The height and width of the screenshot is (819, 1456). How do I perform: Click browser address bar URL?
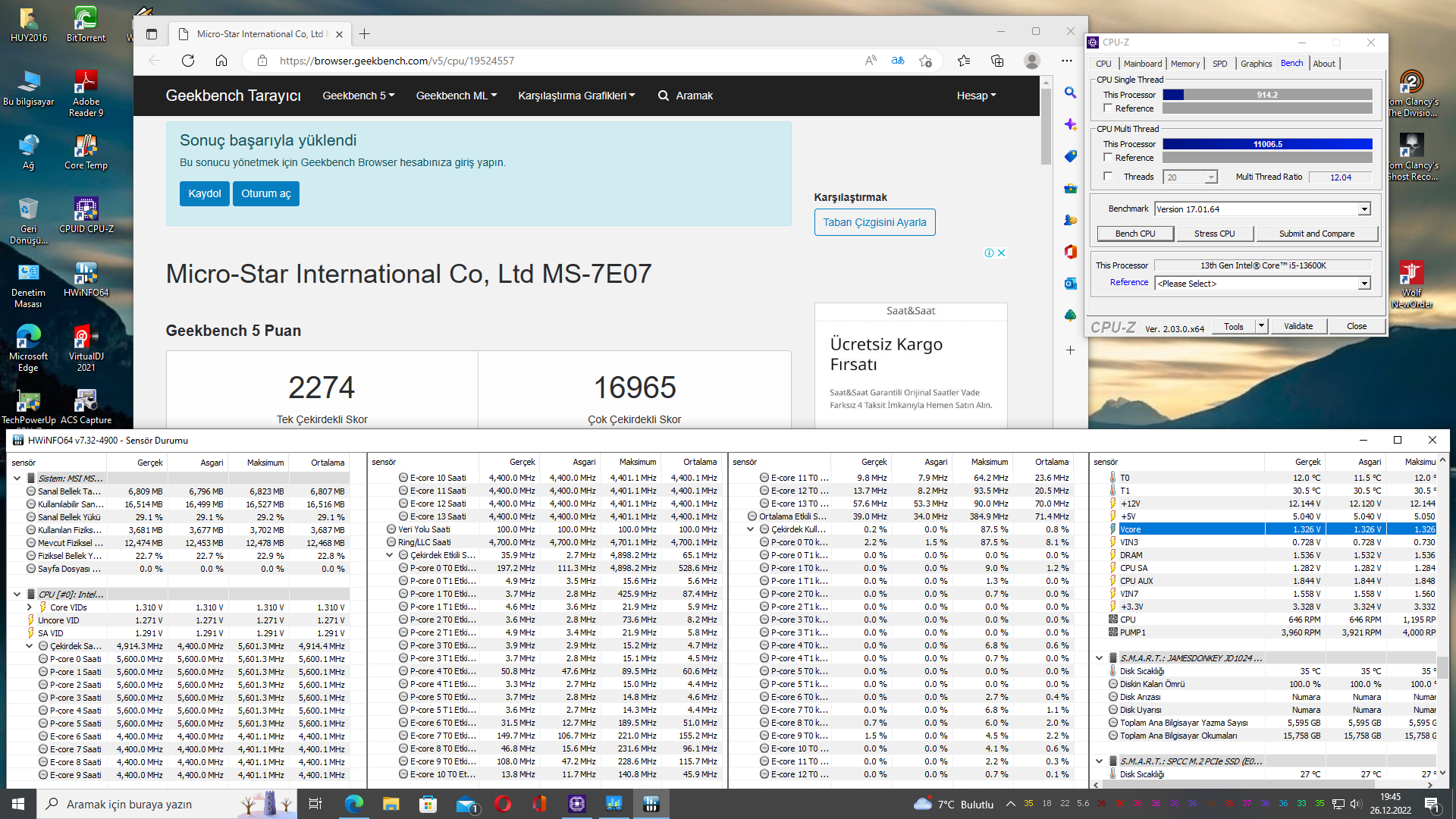397,61
